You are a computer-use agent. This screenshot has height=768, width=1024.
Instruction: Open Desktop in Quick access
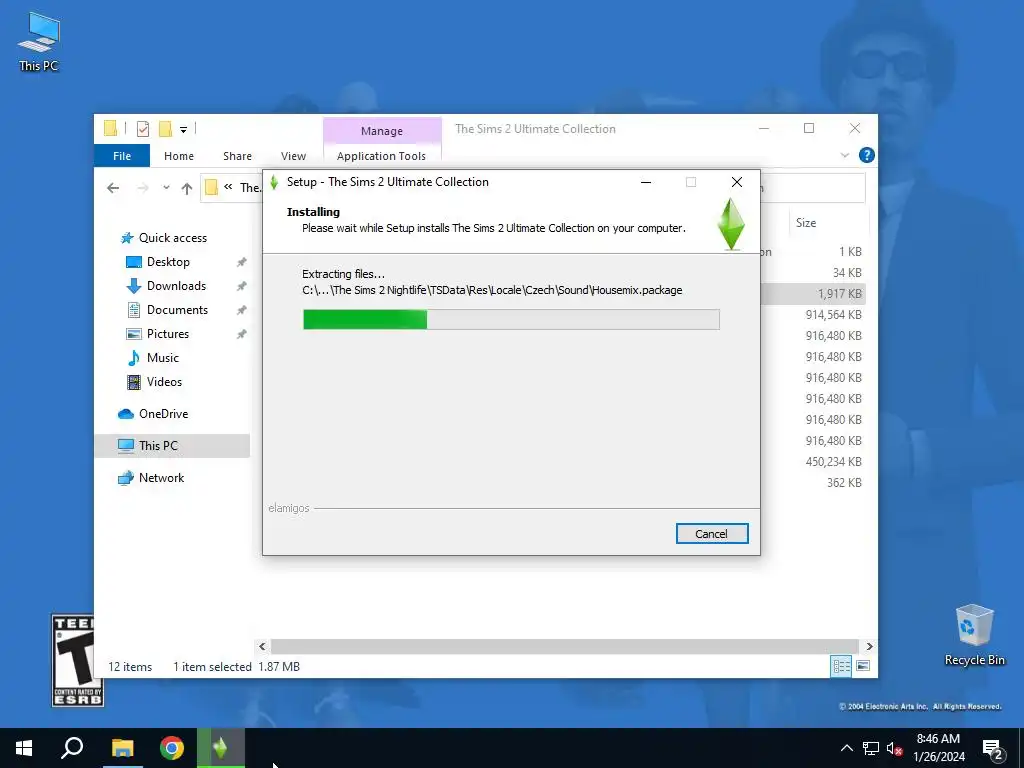coord(168,262)
